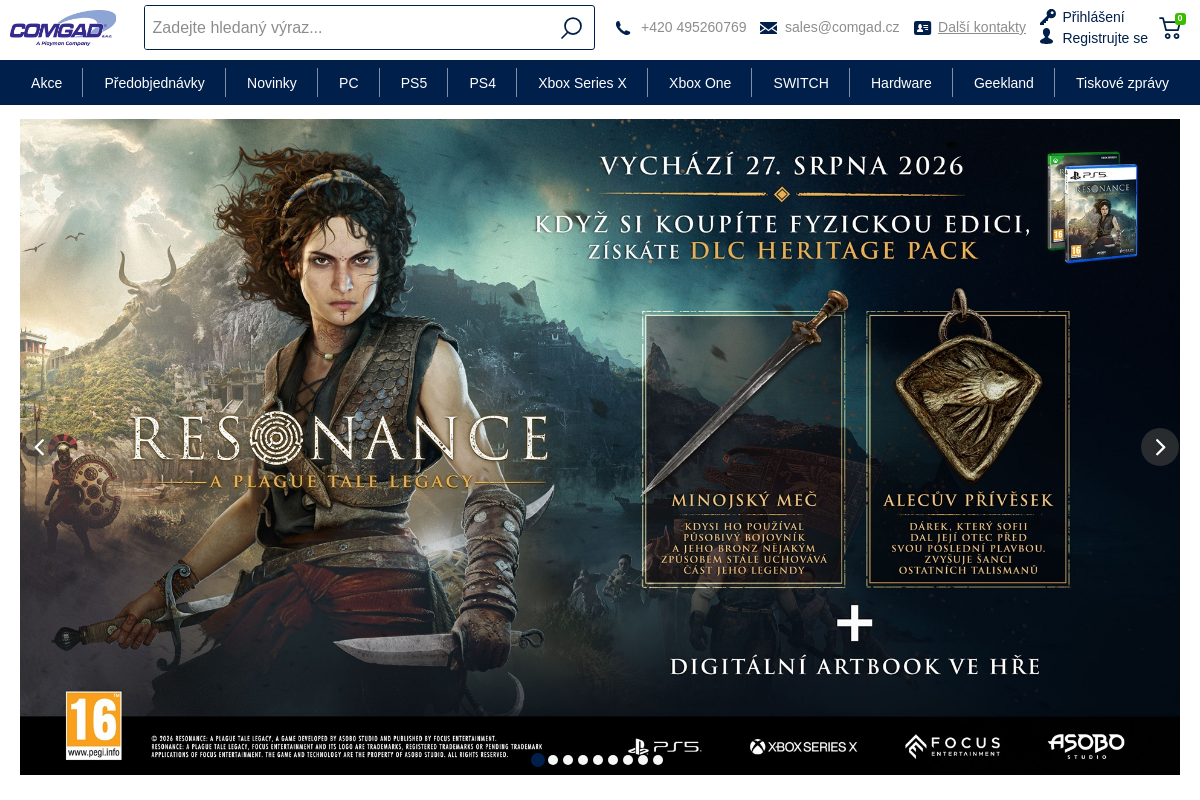The width and height of the screenshot is (1200, 800).
Task: Click the Comgad logo
Action: (x=63, y=27)
